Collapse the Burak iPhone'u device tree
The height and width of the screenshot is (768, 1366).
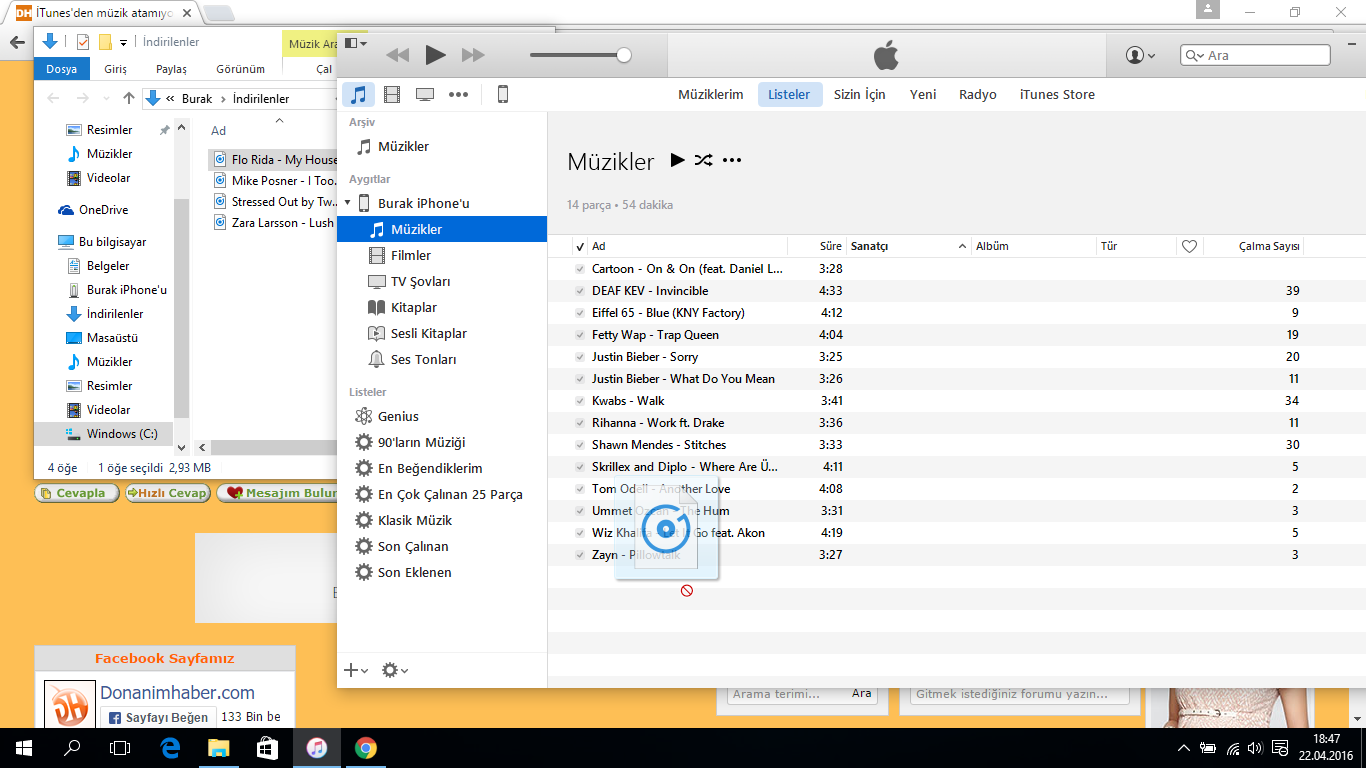point(348,203)
